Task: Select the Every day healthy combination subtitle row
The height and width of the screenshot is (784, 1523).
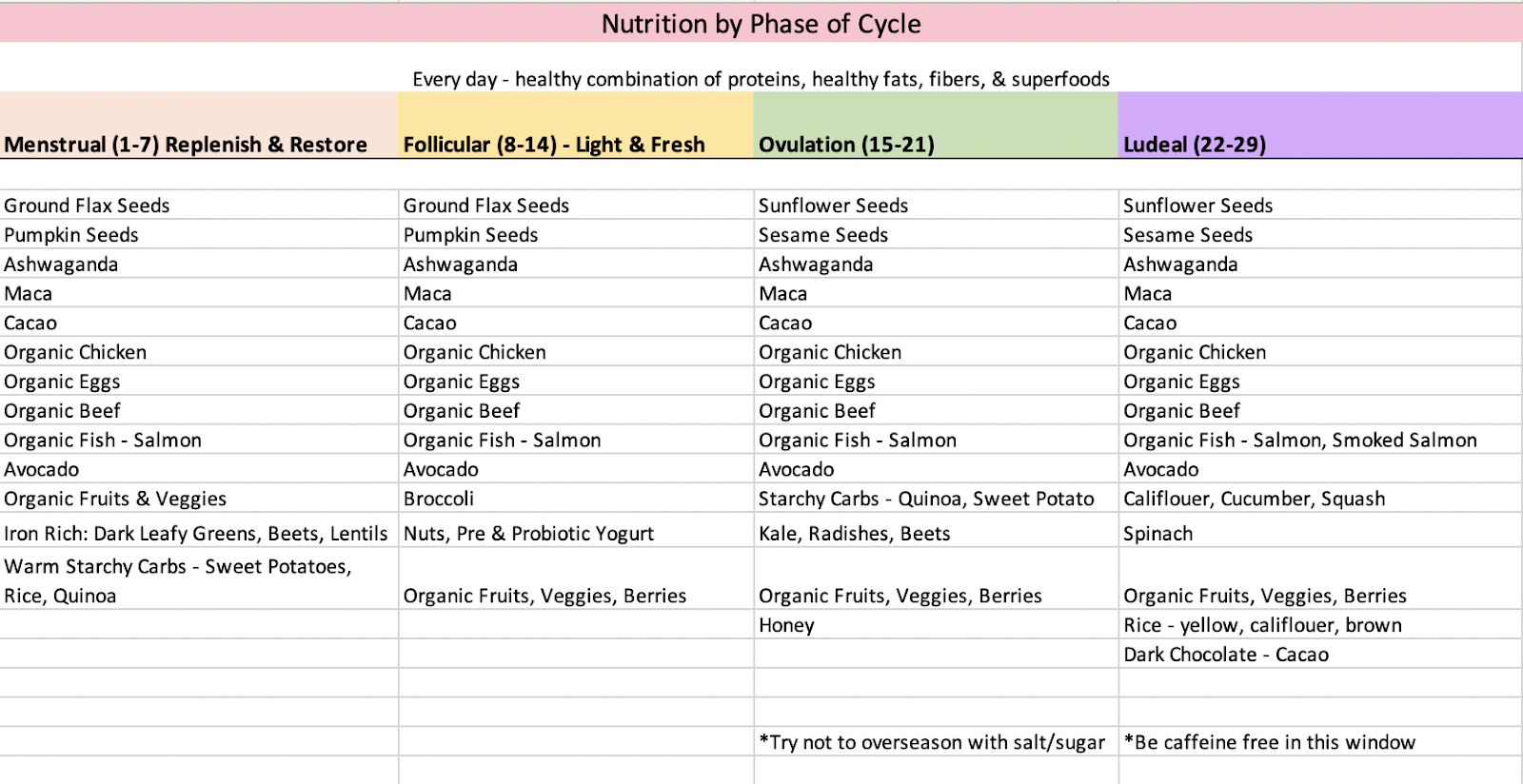Action: pyautogui.click(x=761, y=79)
